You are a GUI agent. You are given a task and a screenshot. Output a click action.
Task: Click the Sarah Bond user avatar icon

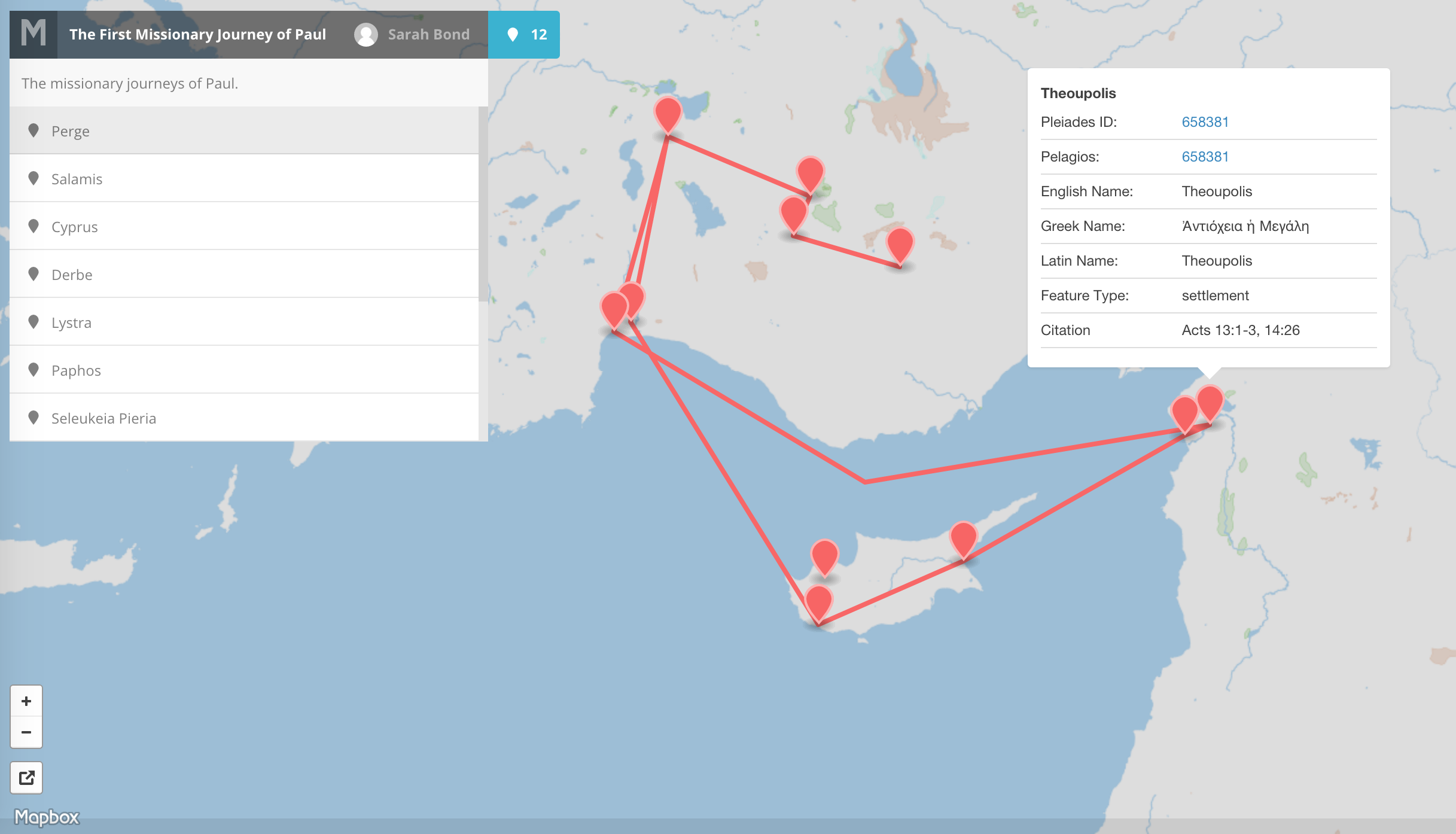365,35
